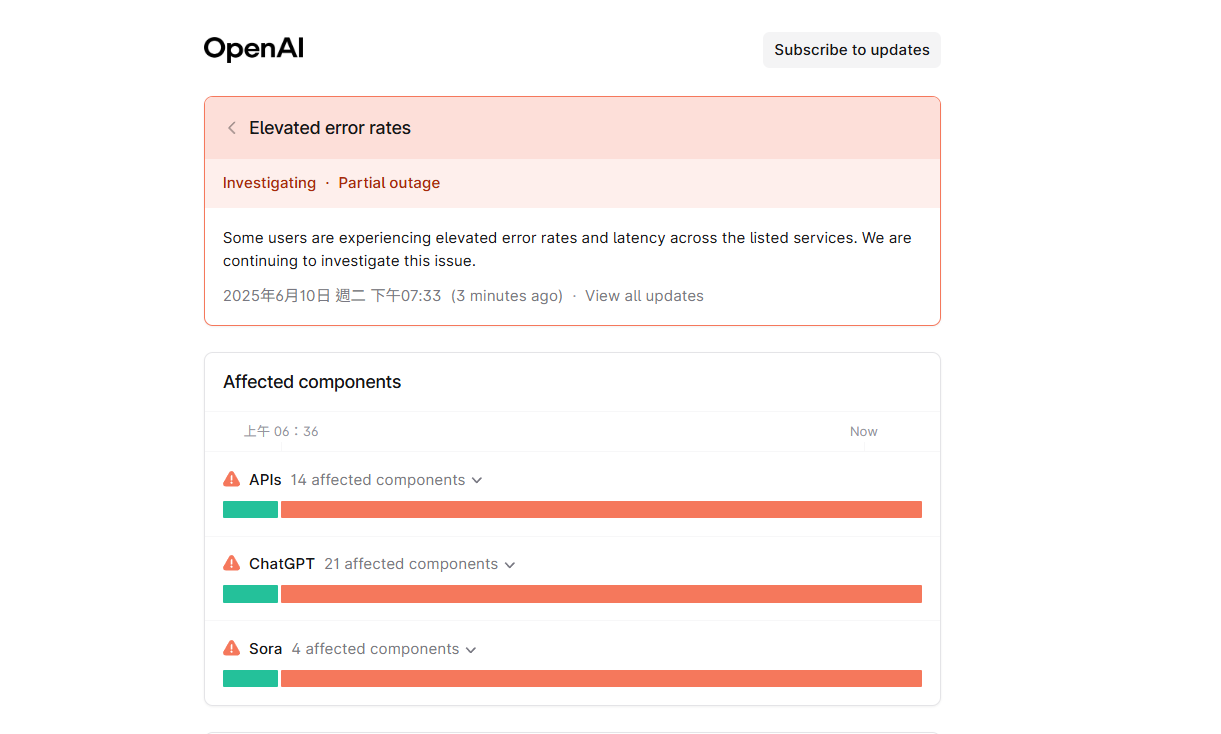Open the View all updates link

[644, 296]
